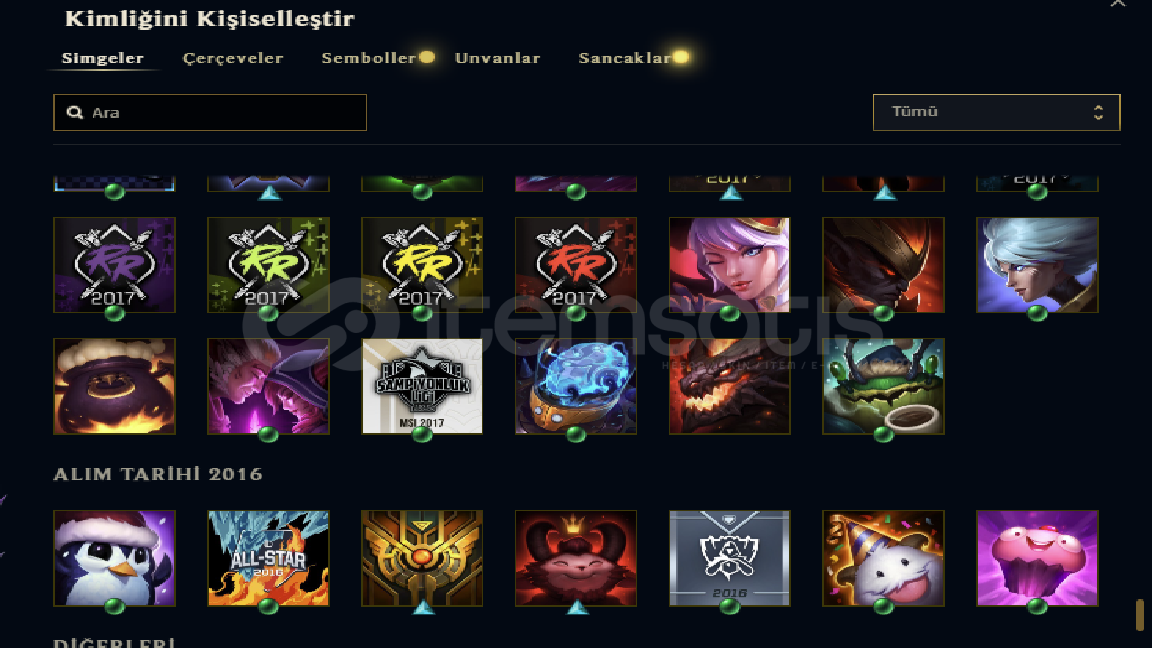Image resolution: width=1152 pixels, height=648 pixels.
Task: Select the crowned Teemo icon
Action: pos(576,558)
